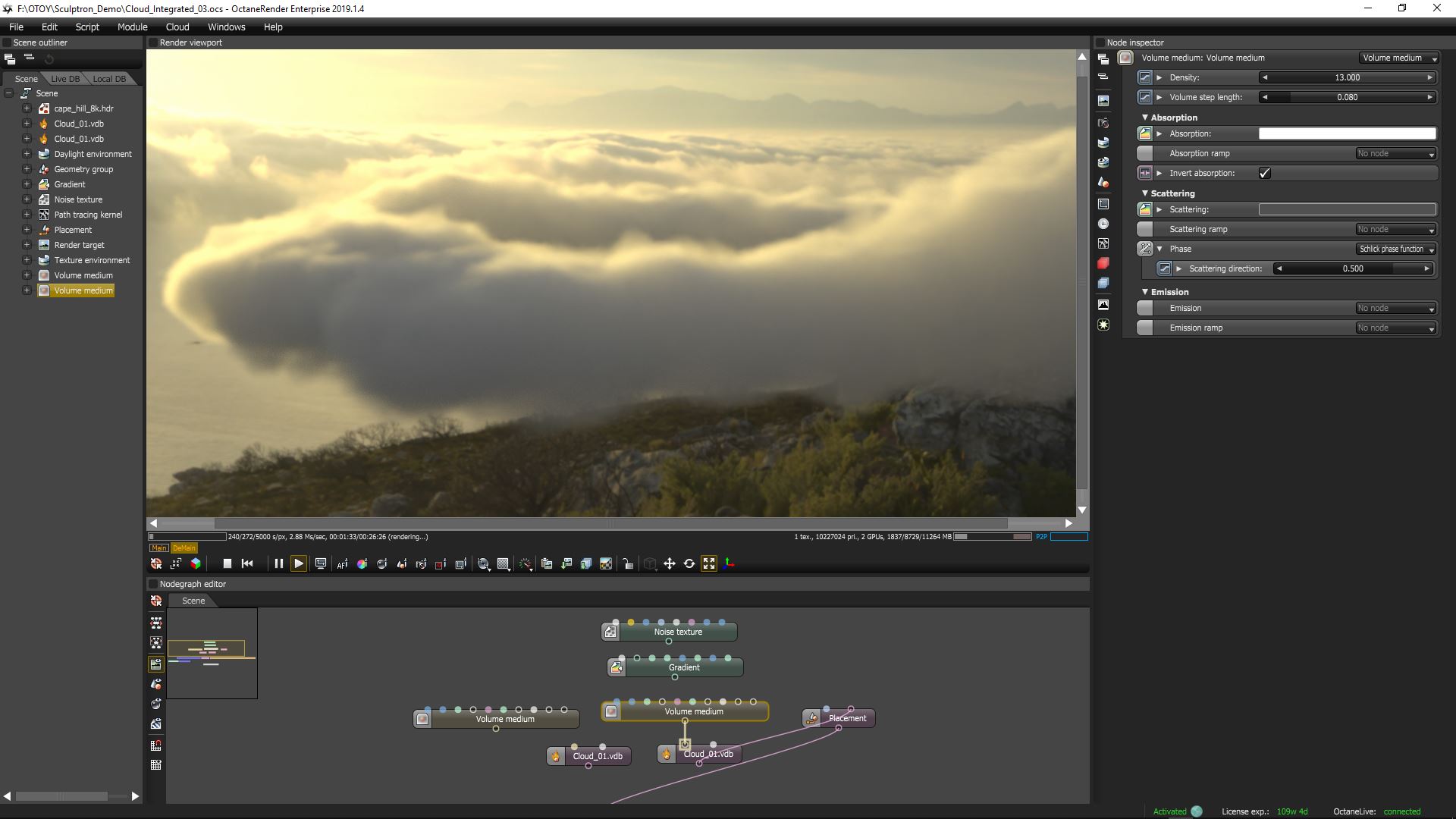This screenshot has height=819, width=1456.
Task: Click the DeMain render pass button
Action: pyautogui.click(x=184, y=548)
